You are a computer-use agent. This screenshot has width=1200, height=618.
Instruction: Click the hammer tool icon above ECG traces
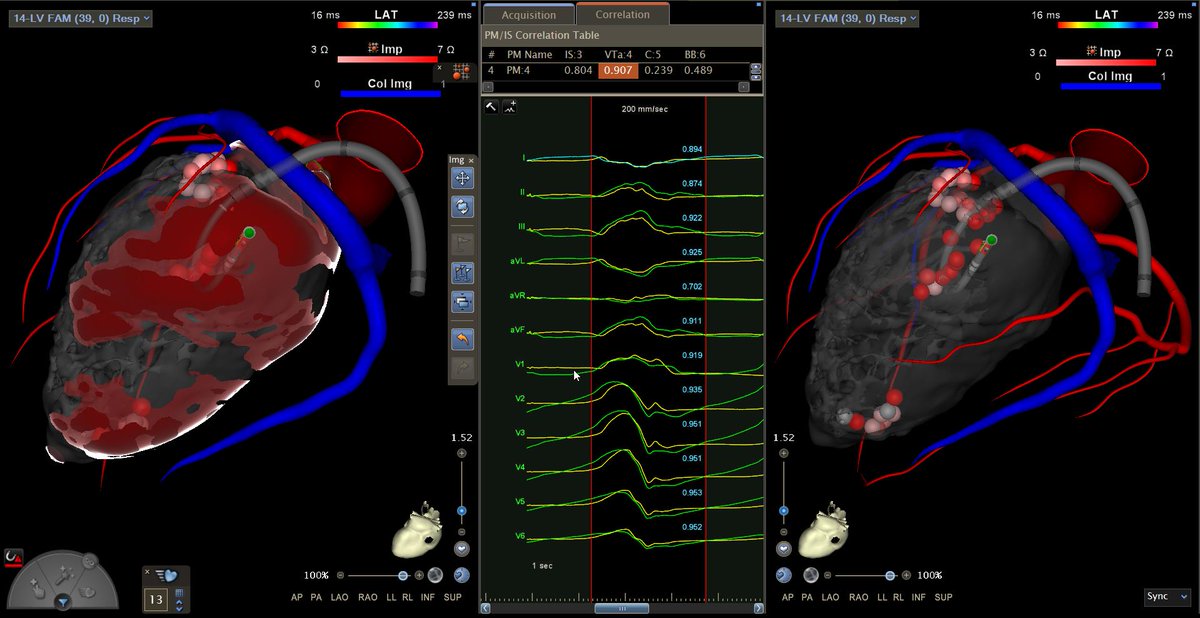pyautogui.click(x=492, y=105)
